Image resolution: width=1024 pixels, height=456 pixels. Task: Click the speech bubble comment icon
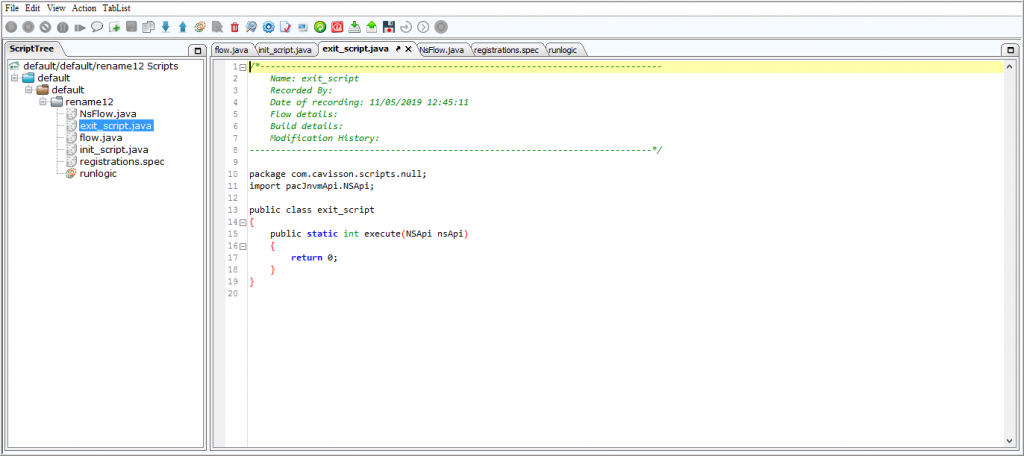point(97,27)
